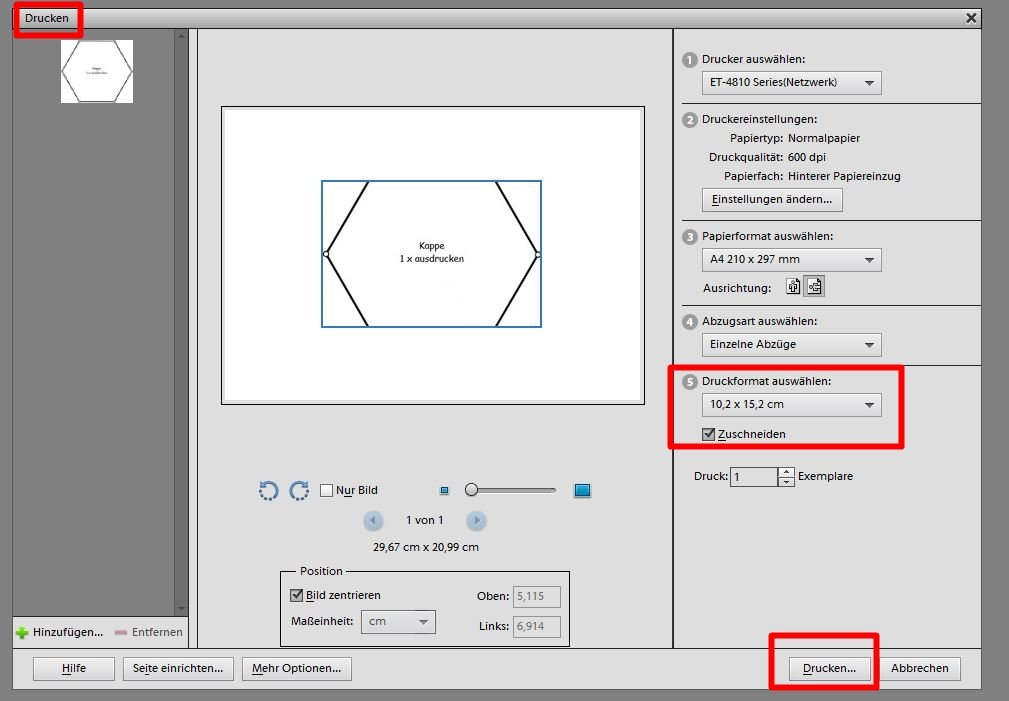The image size is (1009, 701).
Task: Expand the A4 210 x 297 mm paper format dropdown
Action: pos(791,260)
